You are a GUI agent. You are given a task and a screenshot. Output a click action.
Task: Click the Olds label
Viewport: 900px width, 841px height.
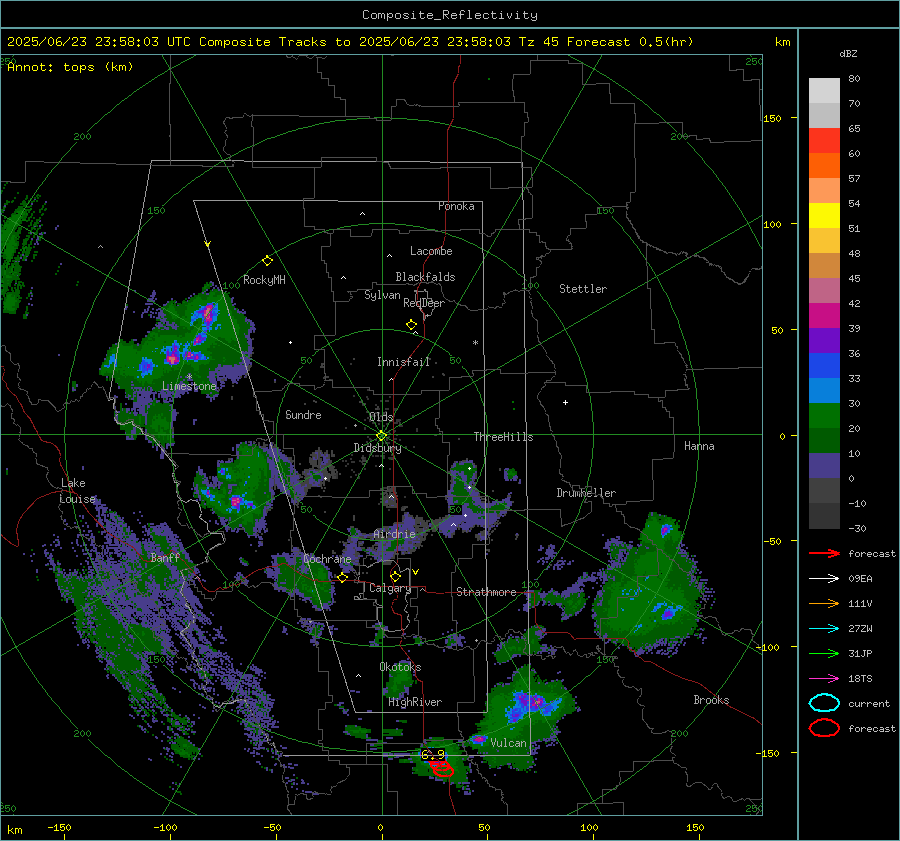pyautogui.click(x=381, y=417)
